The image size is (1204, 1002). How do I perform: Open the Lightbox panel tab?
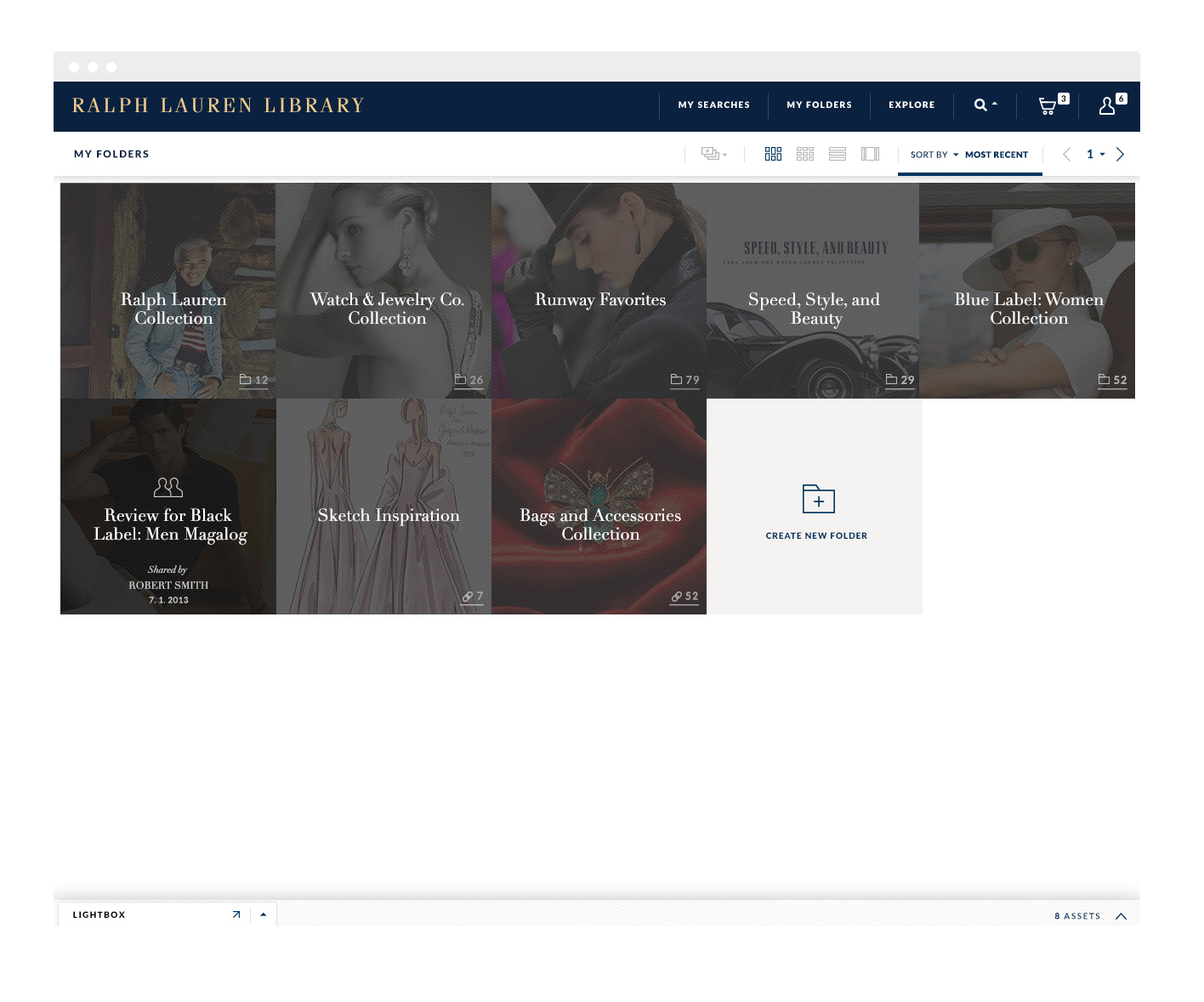point(99,915)
